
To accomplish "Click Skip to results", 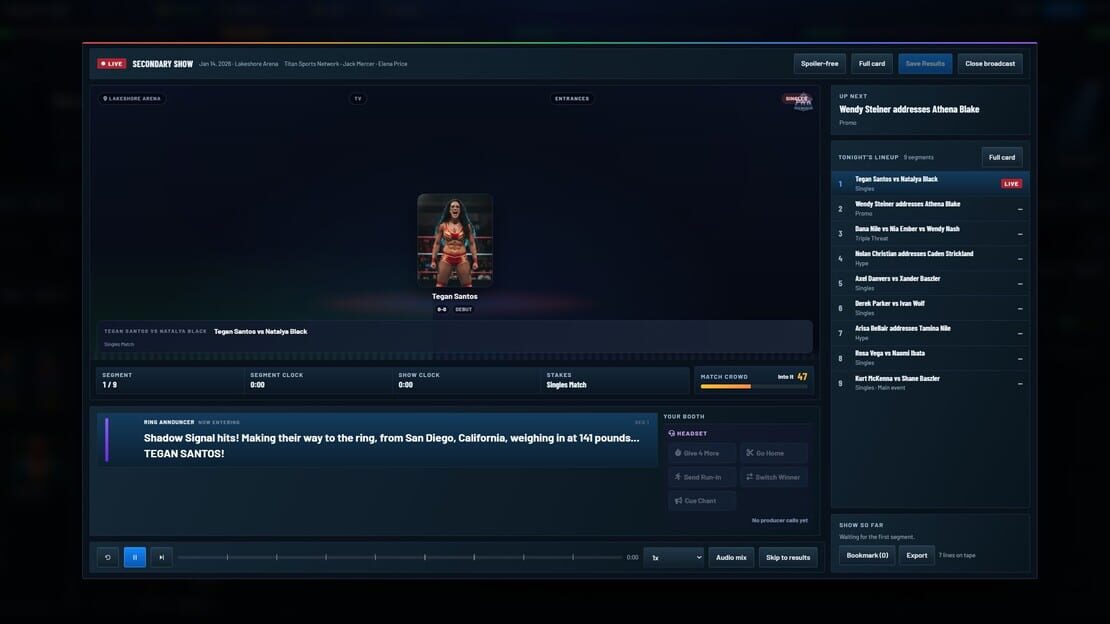I will click(788, 557).
